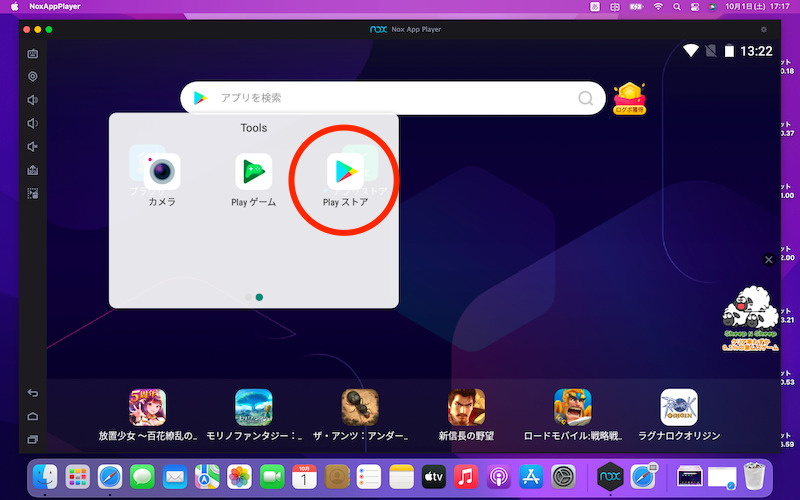Click the volume up sidebar icon

[32, 100]
